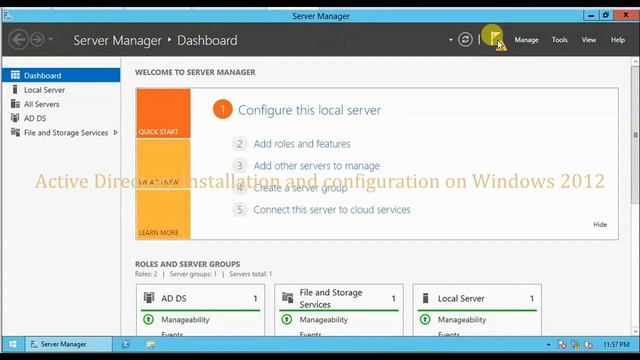640x360 pixels.
Task: Open Manageability in the Local Server tile
Action: pos(462,320)
